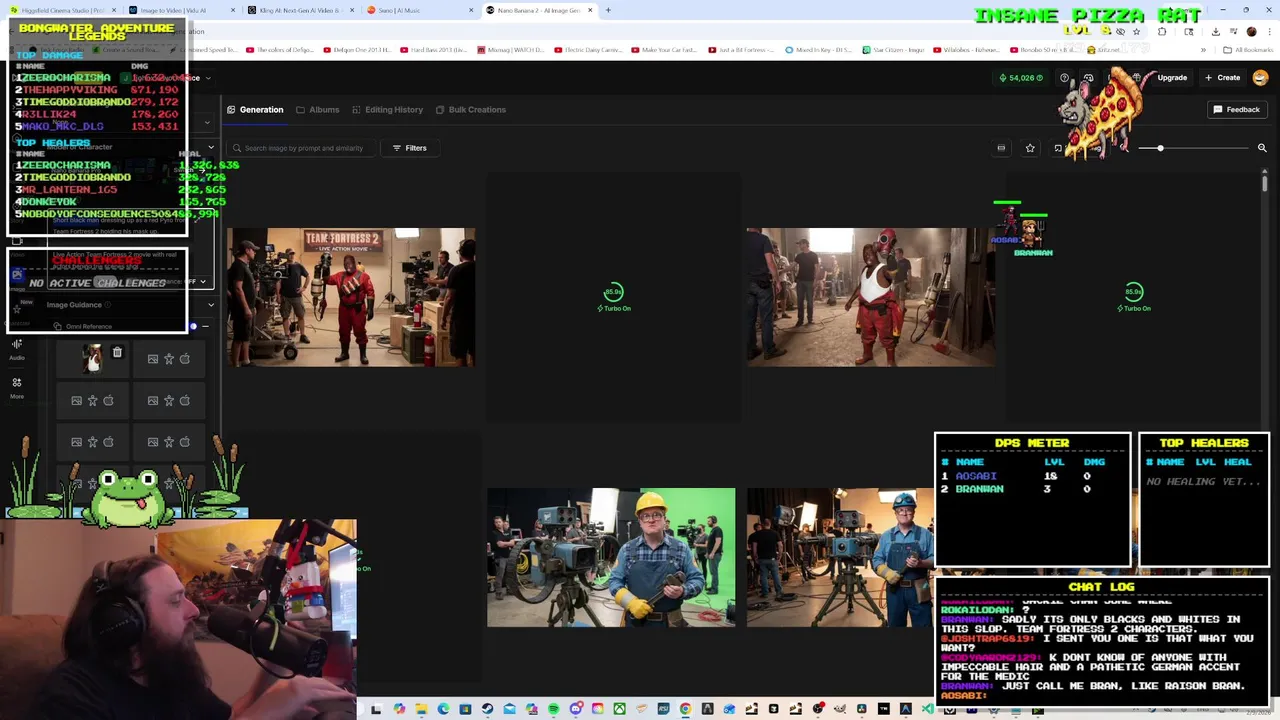Open the Star Citizen - Imgur bookmark
The image size is (1280, 720).
pyautogui.click(x=893, y=49)
